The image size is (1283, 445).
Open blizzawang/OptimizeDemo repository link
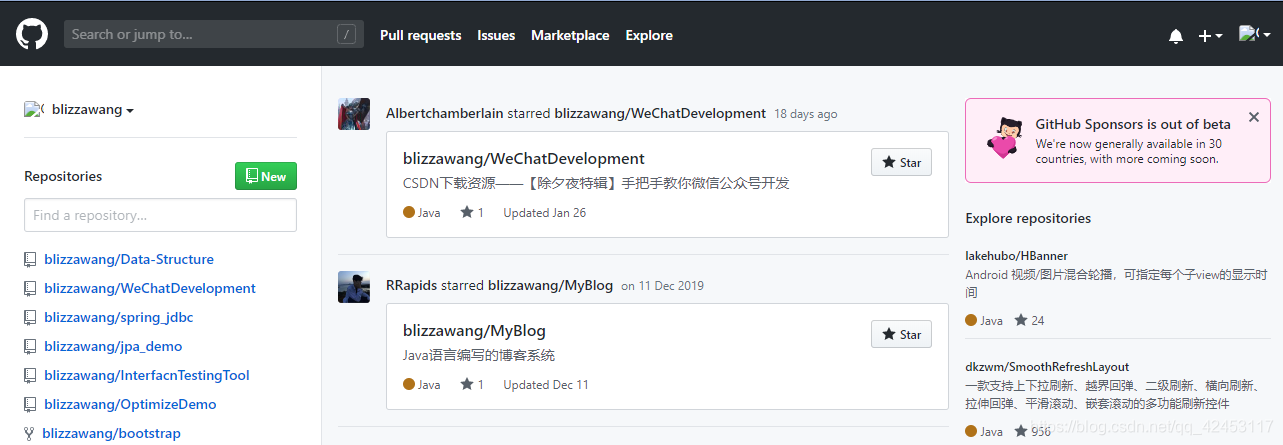[130, 404]
